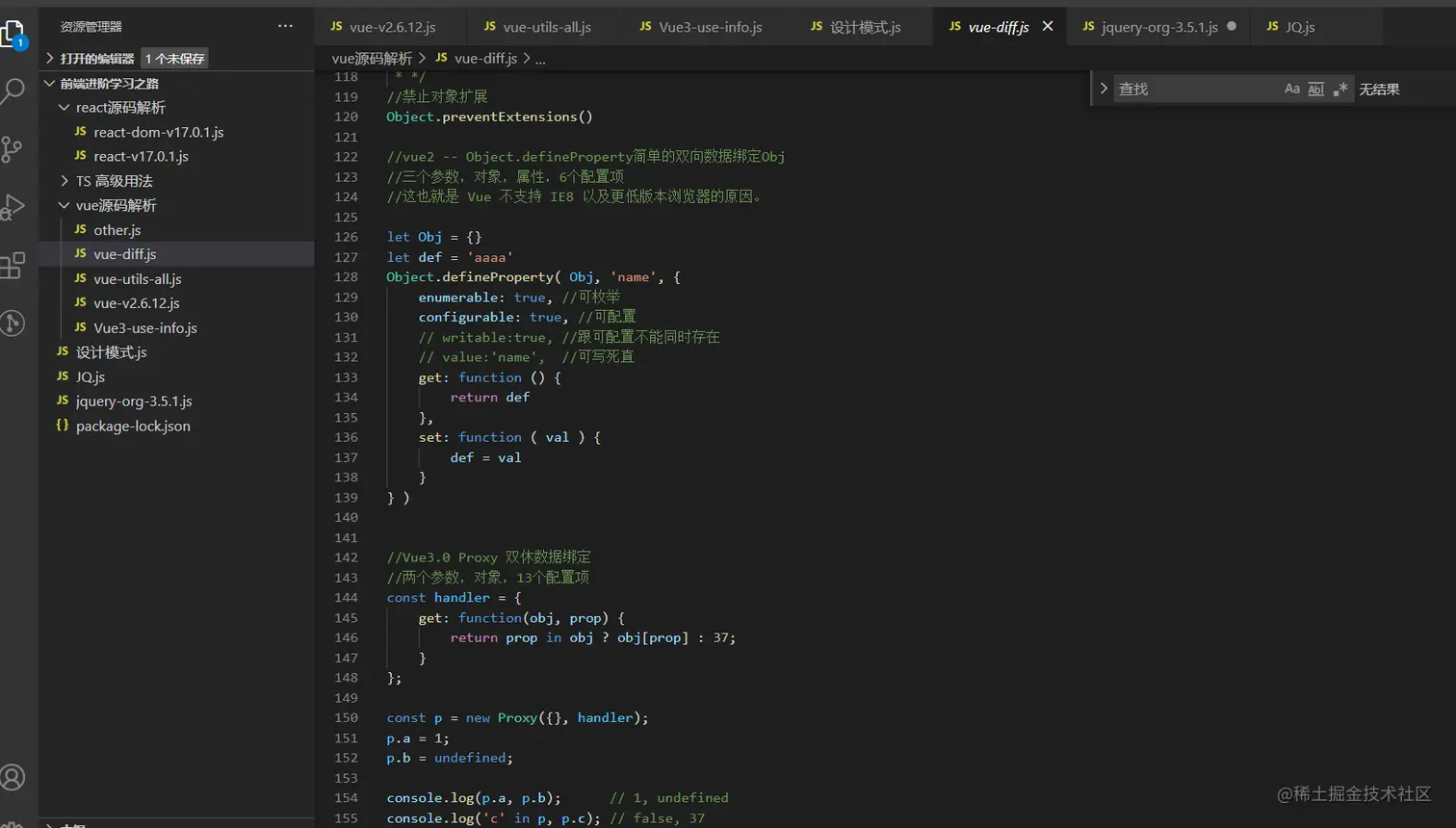Viewport: 1456px width, 828px height.
Task: Click the unsaved dot on jquery-org-3.5.1.js tab
Action: click(1232, 26)
